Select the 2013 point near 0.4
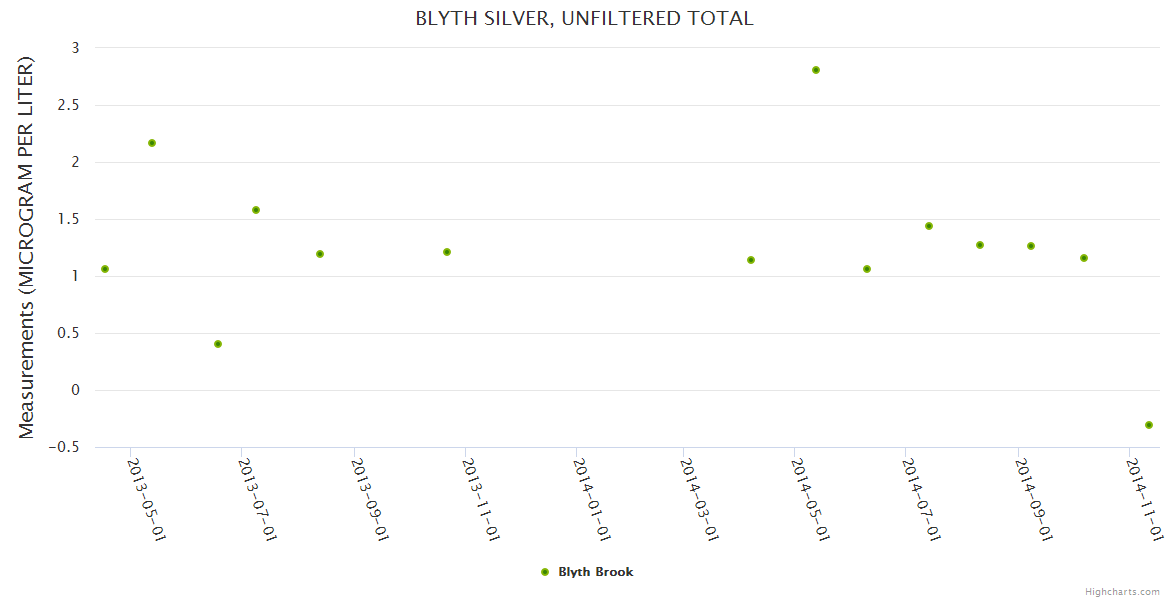This screenshot has width=1170, height=600. [218, 344]
